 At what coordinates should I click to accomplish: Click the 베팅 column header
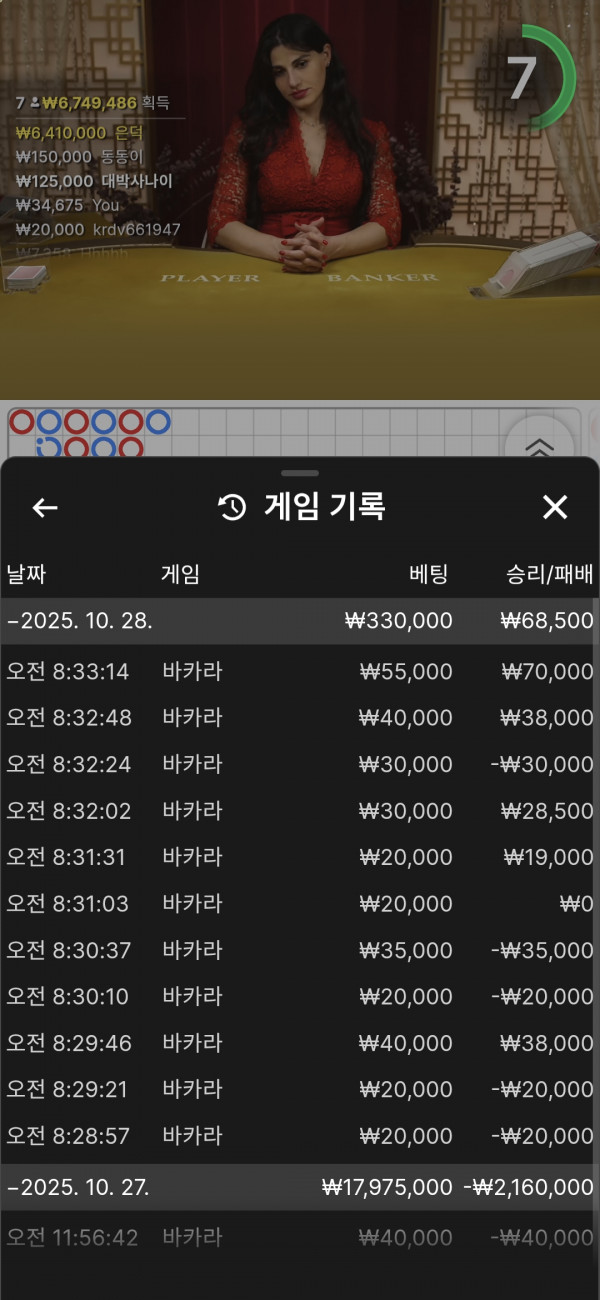coord(429,574)
